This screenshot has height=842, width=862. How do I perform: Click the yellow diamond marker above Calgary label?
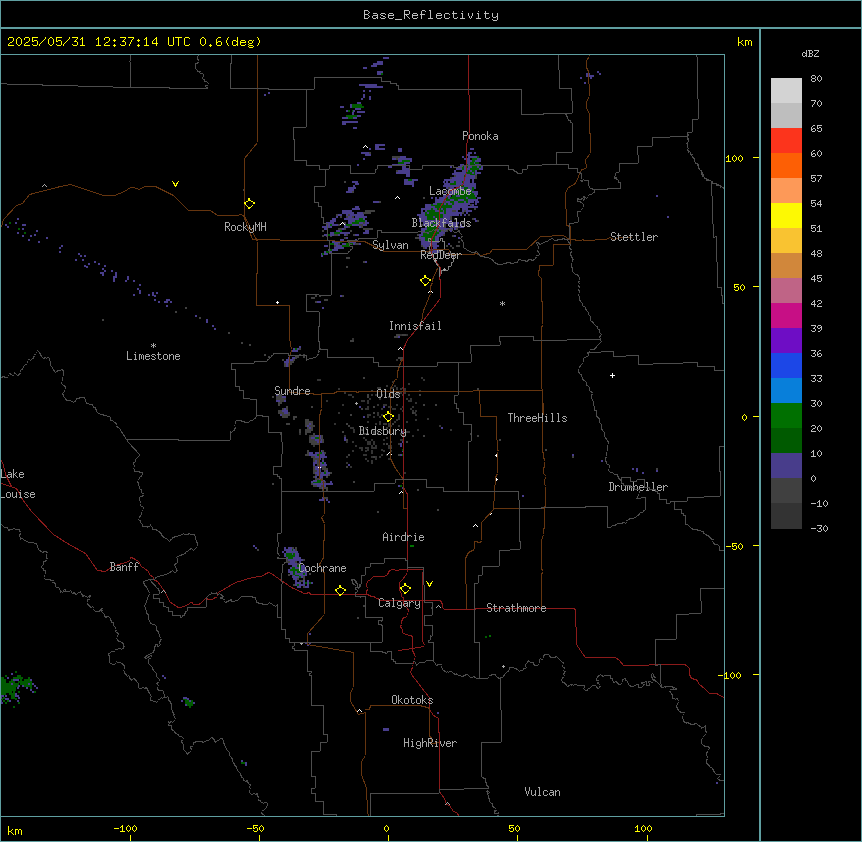[x=406, y=589]
